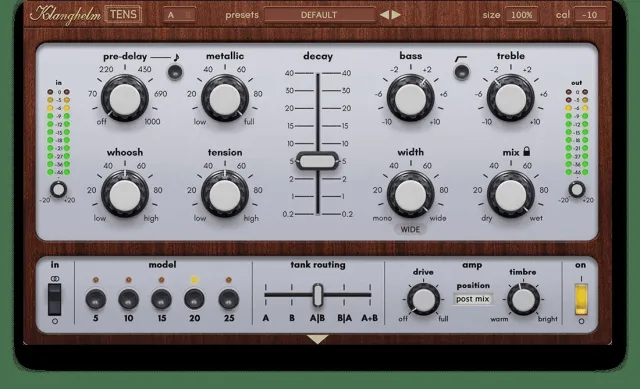
Task: Toggle the pre-delay tempo sync note button
Action: pyautogui.click(x=176, y=72)
